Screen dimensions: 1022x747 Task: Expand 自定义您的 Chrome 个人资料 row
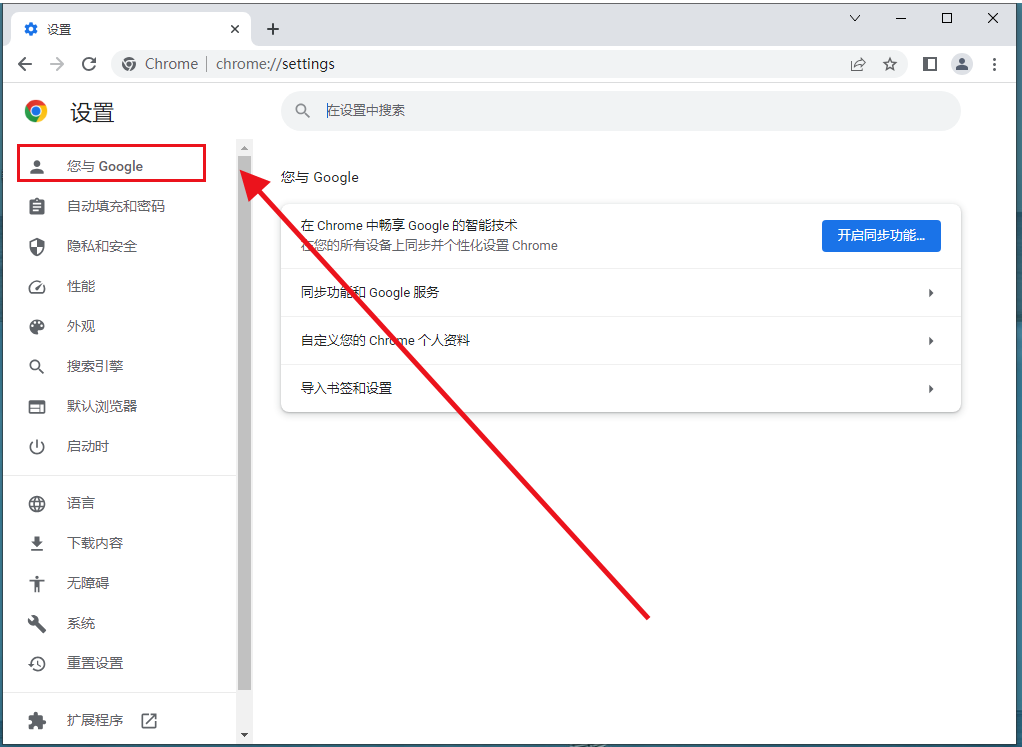620,341
